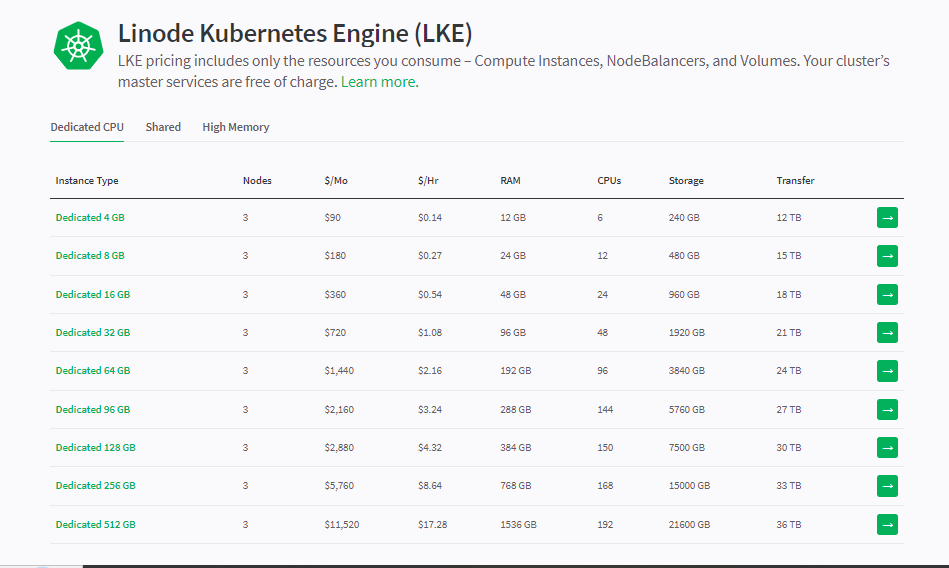Click the green Kubernetes helm logo

point(78,46)
